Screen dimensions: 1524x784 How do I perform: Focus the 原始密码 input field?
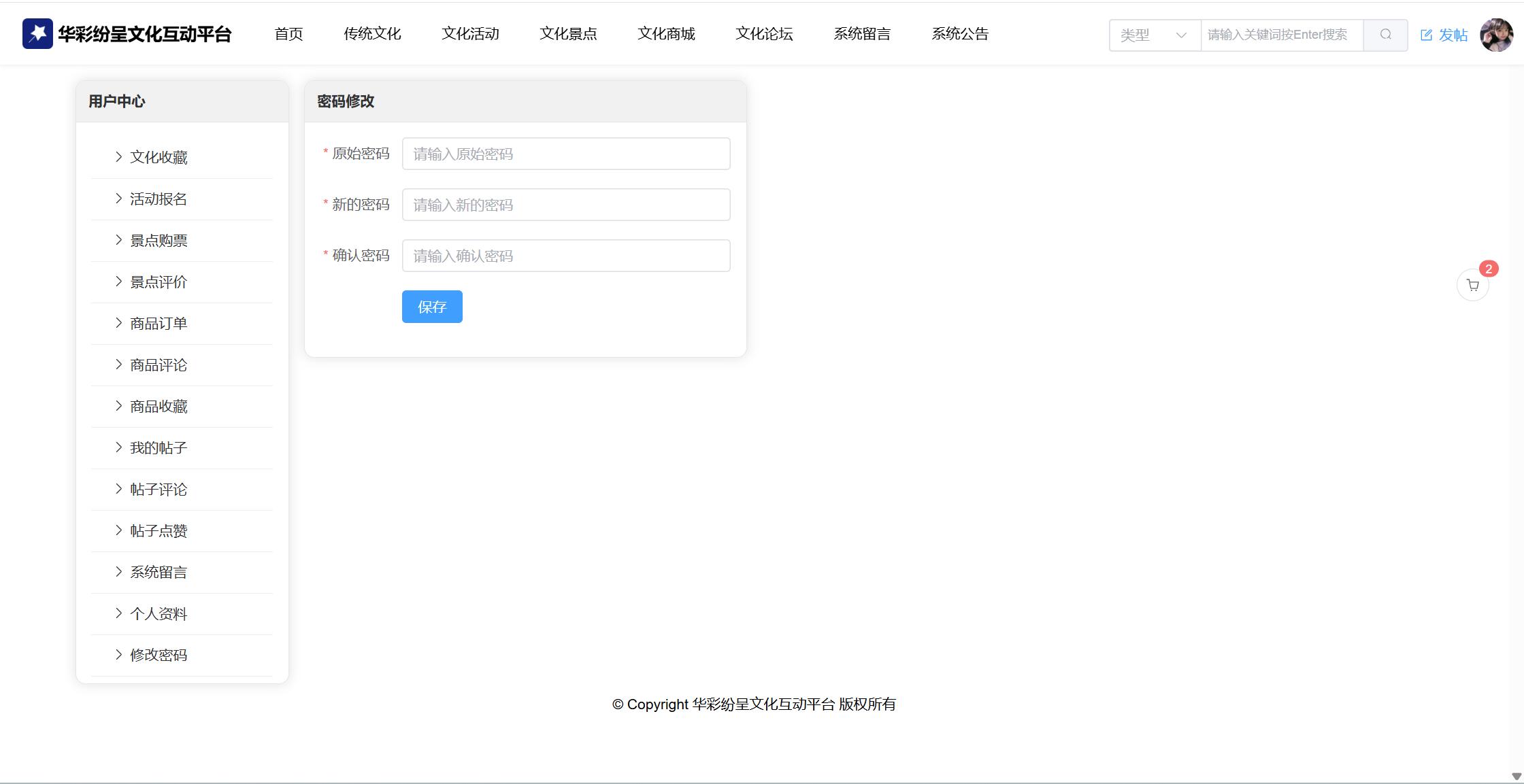[x=565, y=154]
